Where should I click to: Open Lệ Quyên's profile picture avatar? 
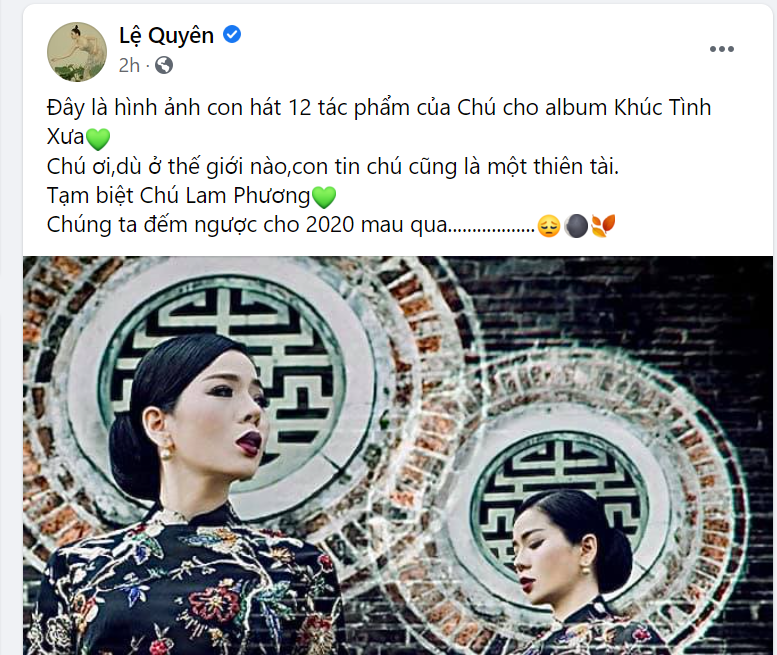[77, 52]
